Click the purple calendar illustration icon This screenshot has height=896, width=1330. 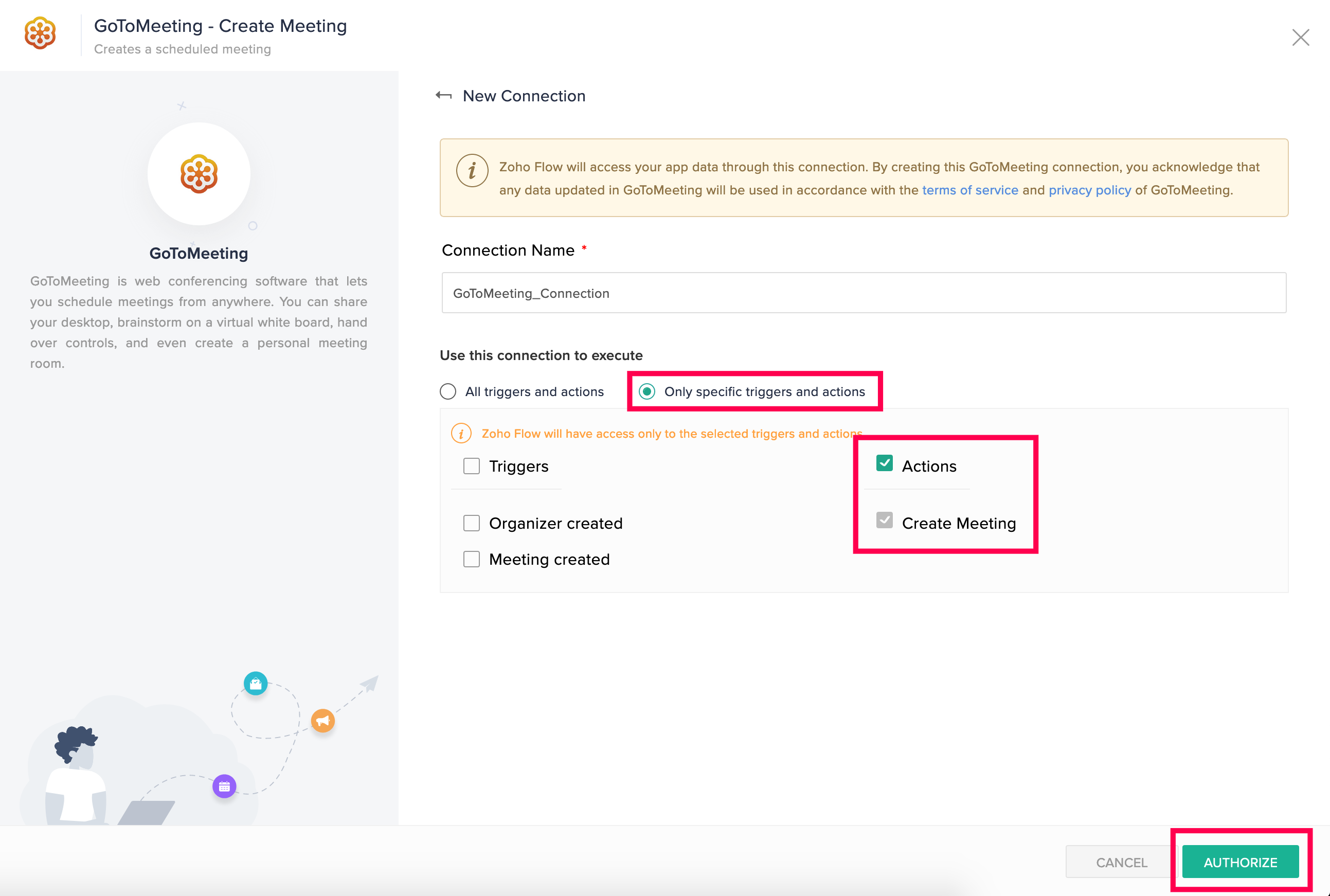(225, 786)
